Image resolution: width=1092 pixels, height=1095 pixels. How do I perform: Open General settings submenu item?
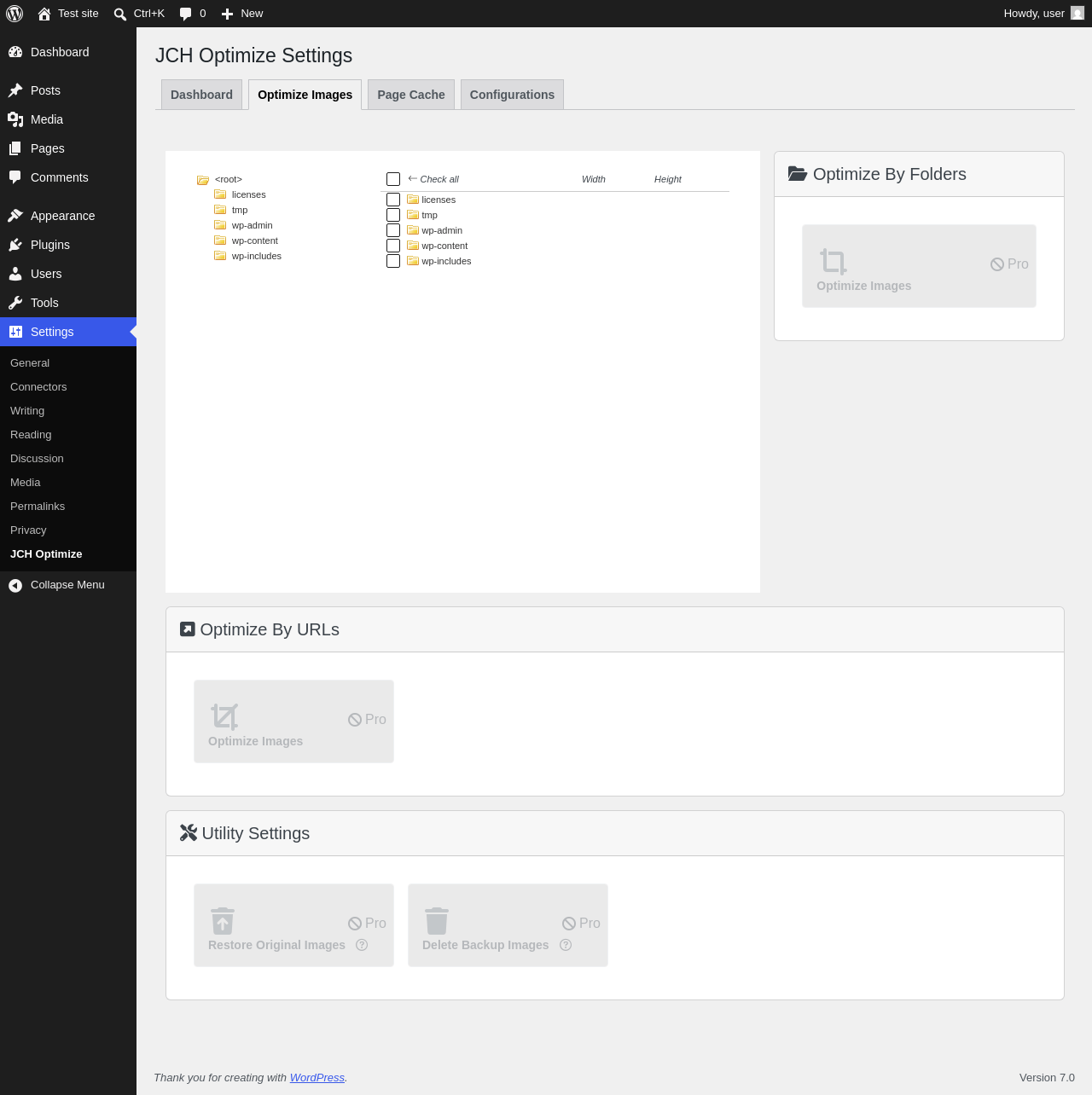point(30,363)
